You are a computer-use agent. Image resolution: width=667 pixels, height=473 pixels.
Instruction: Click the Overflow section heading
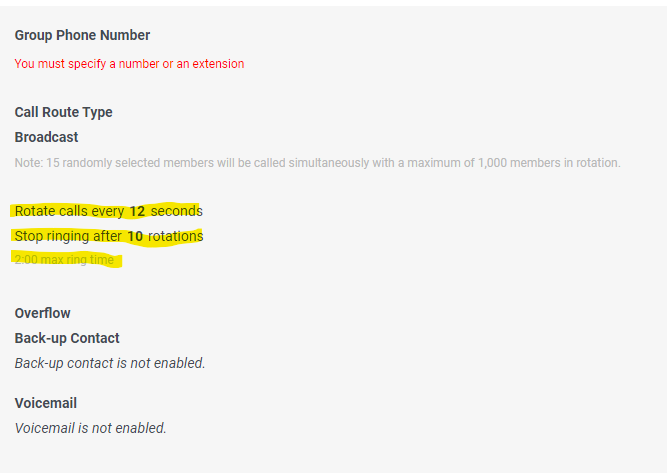coord(42,313)
